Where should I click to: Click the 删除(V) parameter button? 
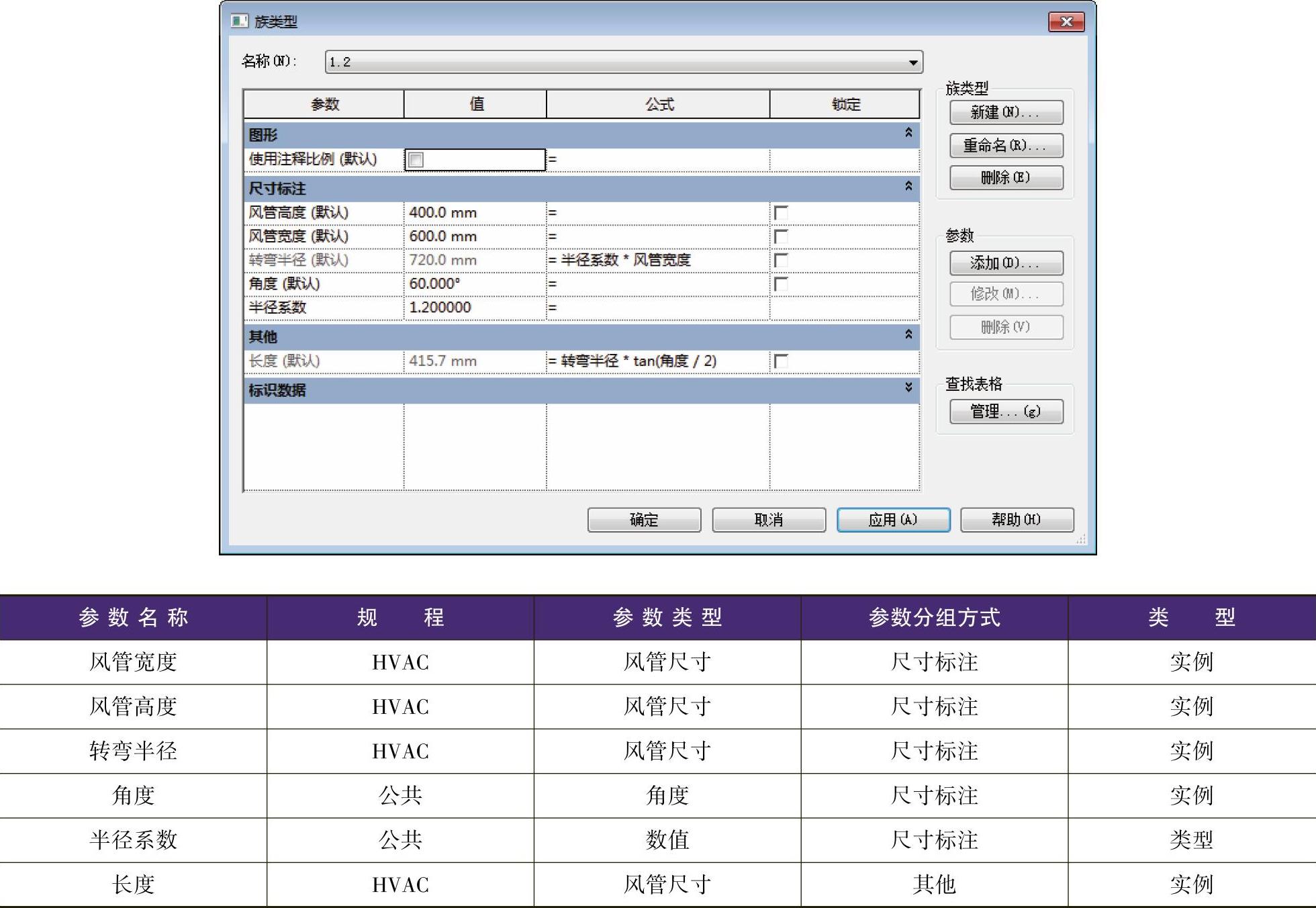1006,327
